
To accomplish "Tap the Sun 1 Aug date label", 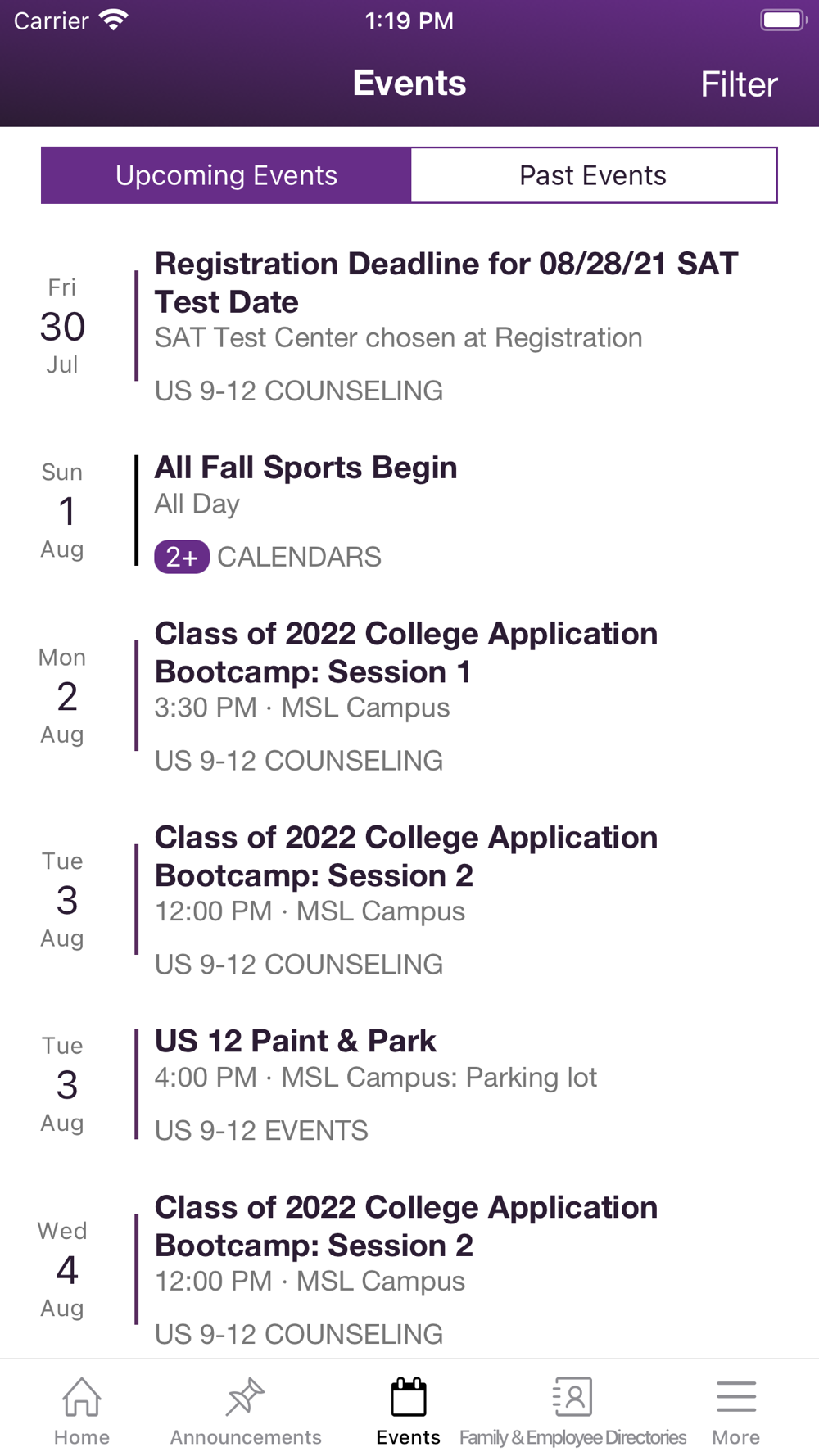I will tap(62, 511).
